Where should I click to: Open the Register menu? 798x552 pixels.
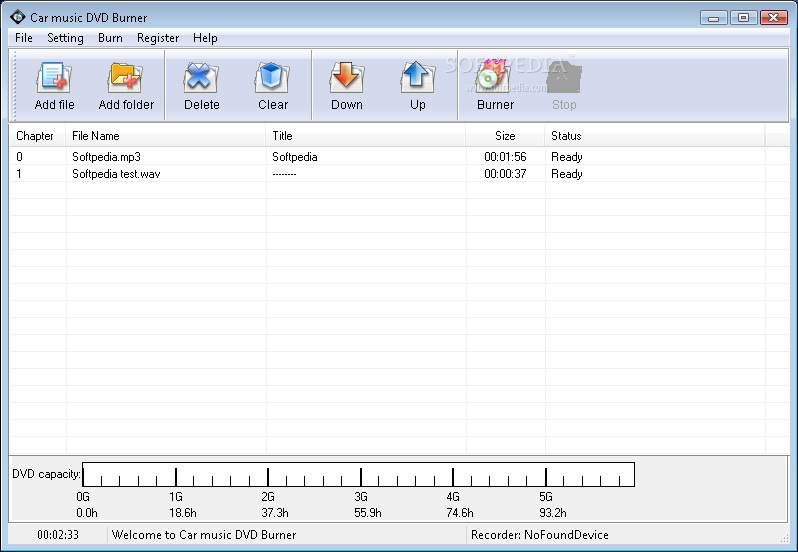coord(158,38)
